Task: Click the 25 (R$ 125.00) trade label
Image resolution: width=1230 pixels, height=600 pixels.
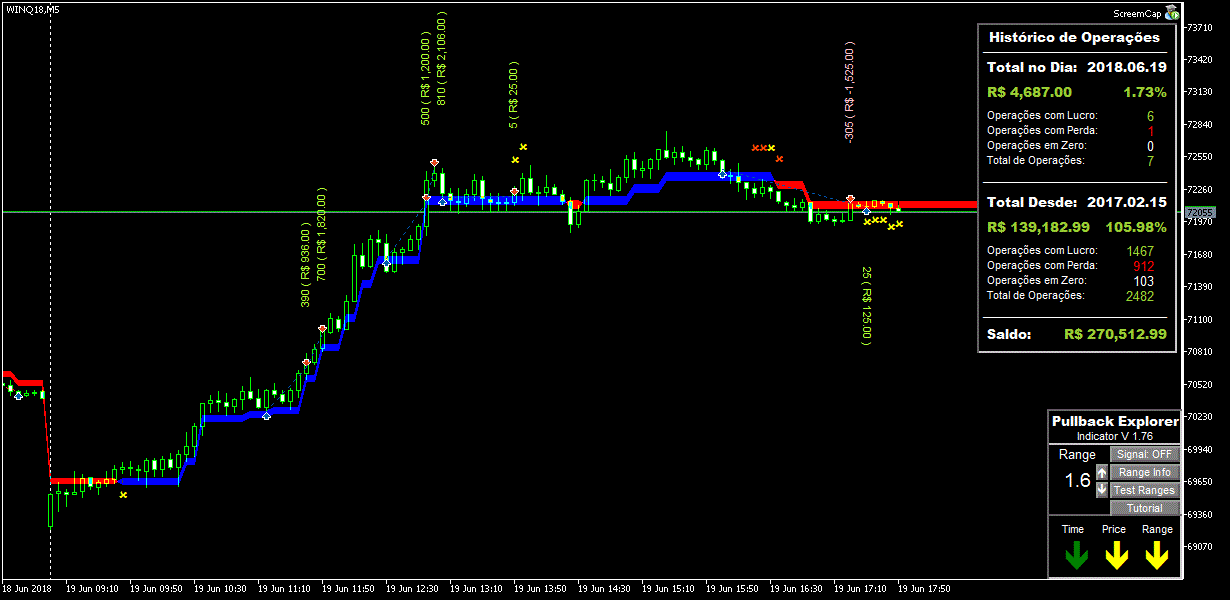Action: coord(866,305)
